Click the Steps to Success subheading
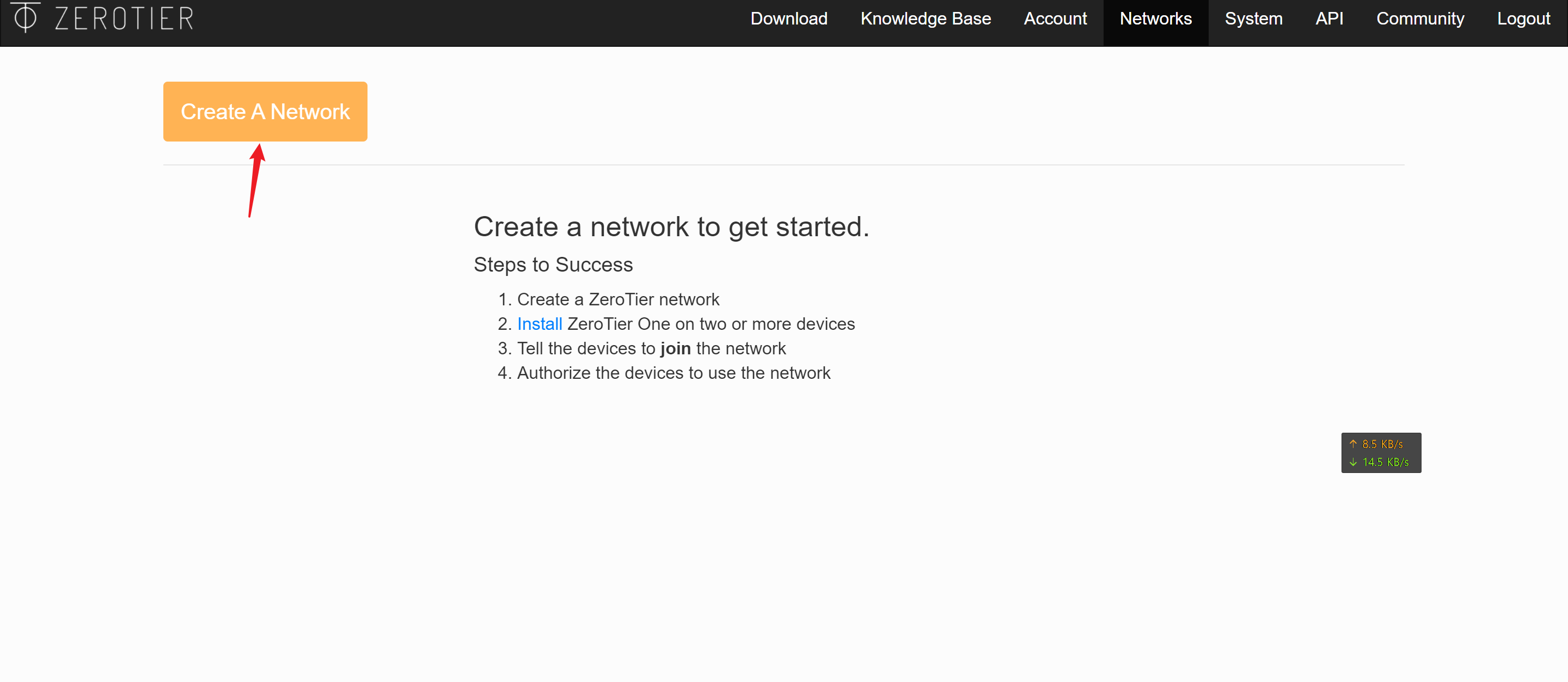Viewport: 1568px width, 682px height. (x=553, y=265)
